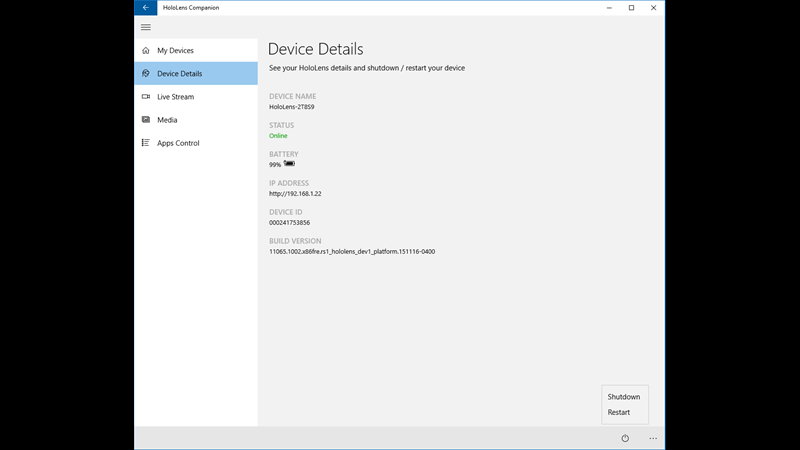Click the DEVICE NAME label

click(x=292, y=96)
